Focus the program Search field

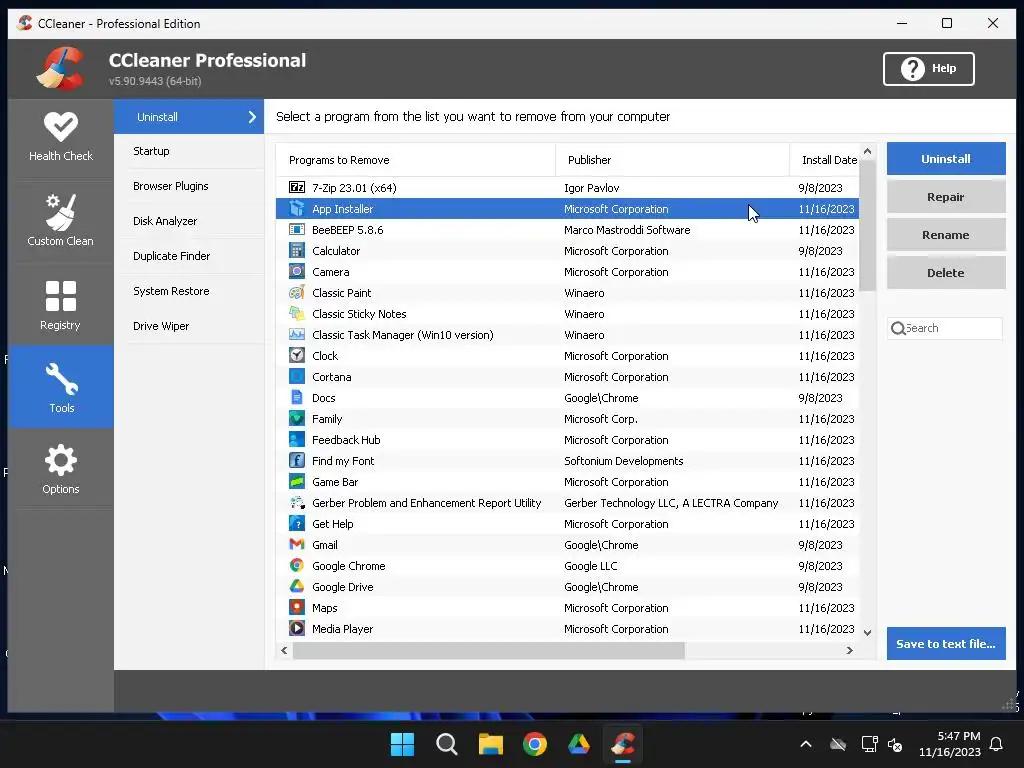coord(945,328)
